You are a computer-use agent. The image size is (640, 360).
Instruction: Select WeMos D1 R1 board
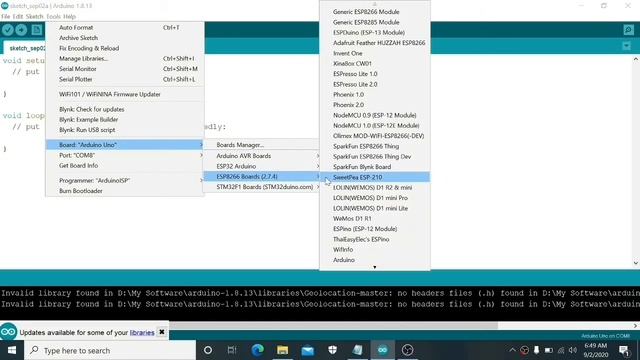[375, 219]
